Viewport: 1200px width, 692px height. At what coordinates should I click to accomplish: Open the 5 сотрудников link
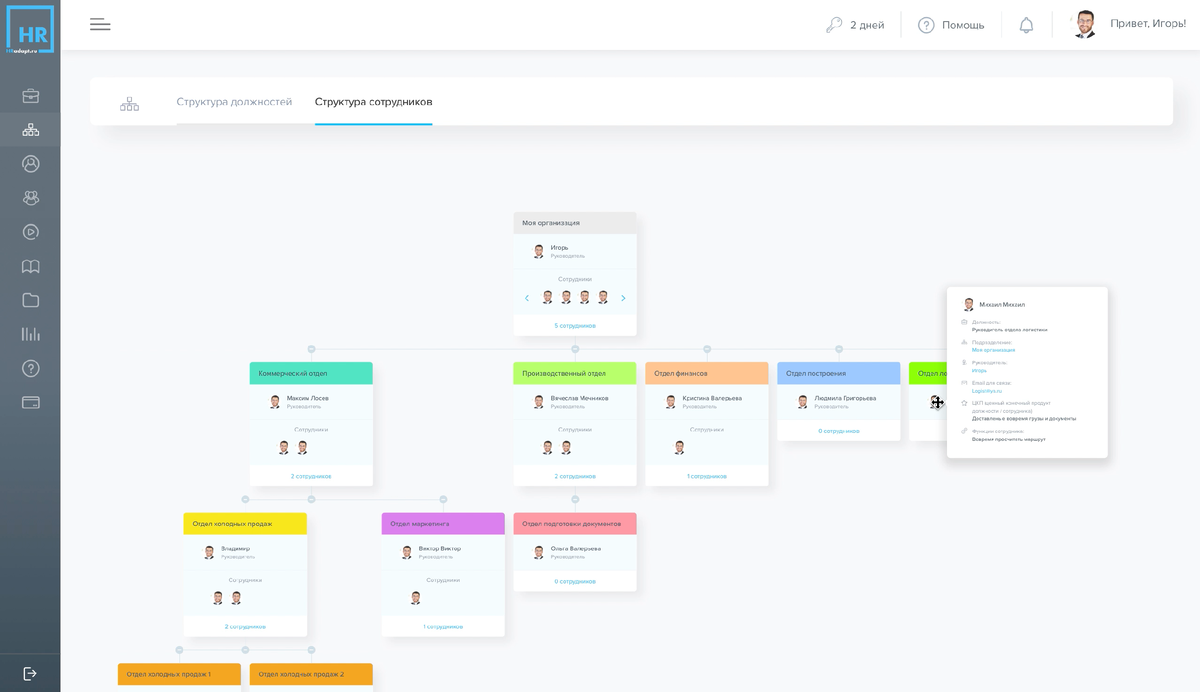pos(575,325)
